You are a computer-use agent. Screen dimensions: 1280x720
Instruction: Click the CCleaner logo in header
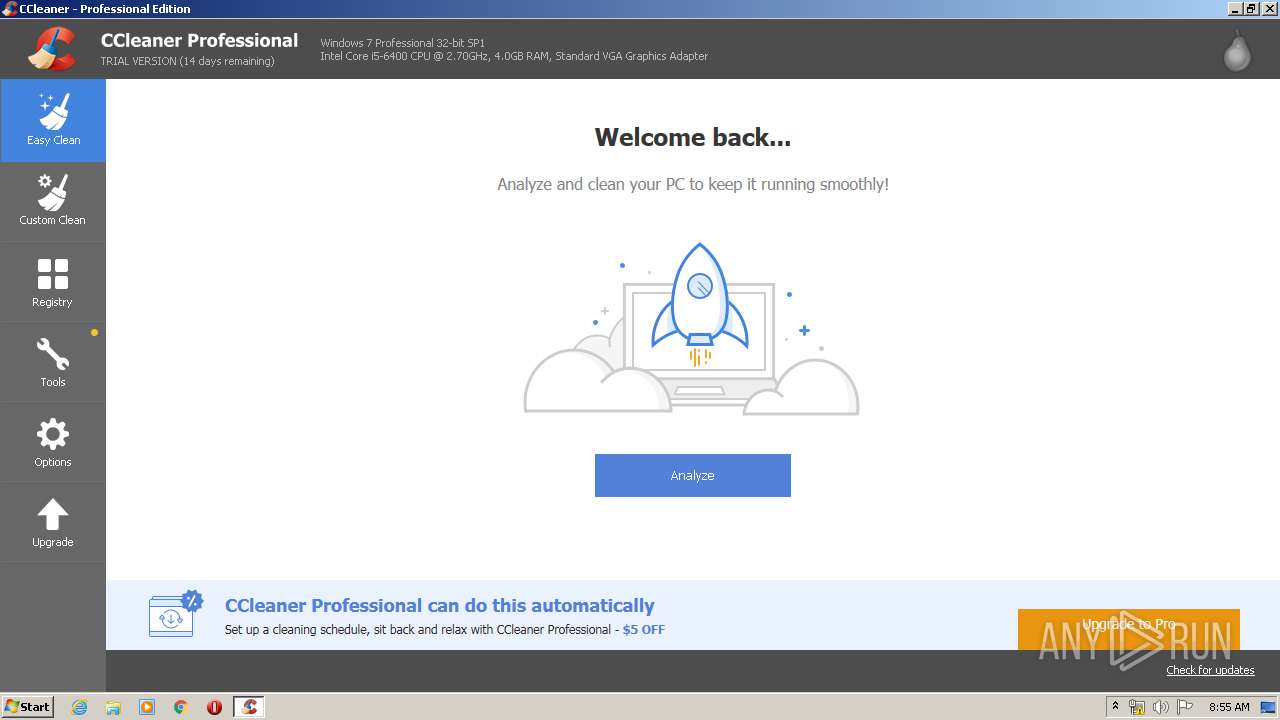click(52, 49)
